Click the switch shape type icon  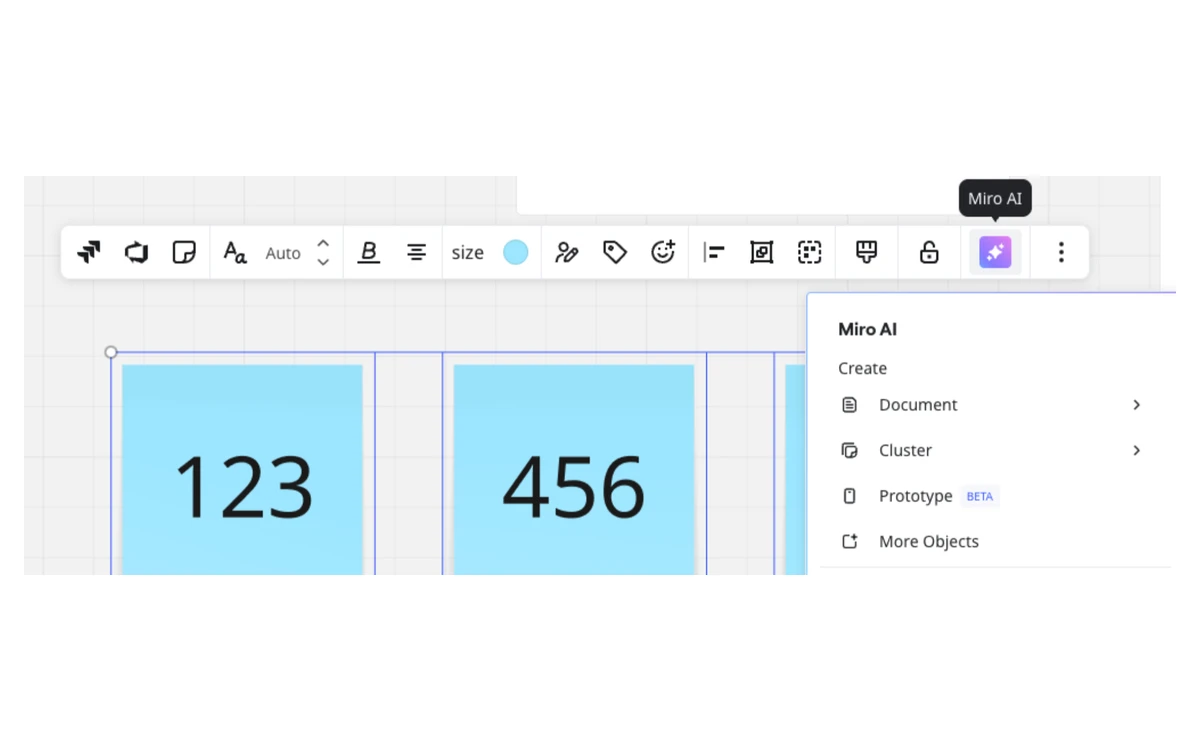tap(137, 252)
